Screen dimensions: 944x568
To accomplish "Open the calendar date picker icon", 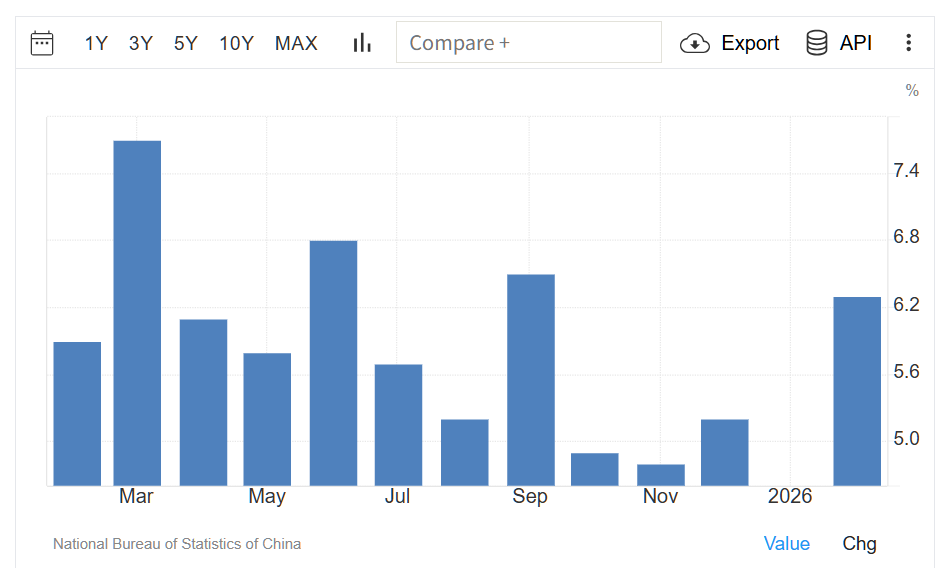I will [42, 43].
